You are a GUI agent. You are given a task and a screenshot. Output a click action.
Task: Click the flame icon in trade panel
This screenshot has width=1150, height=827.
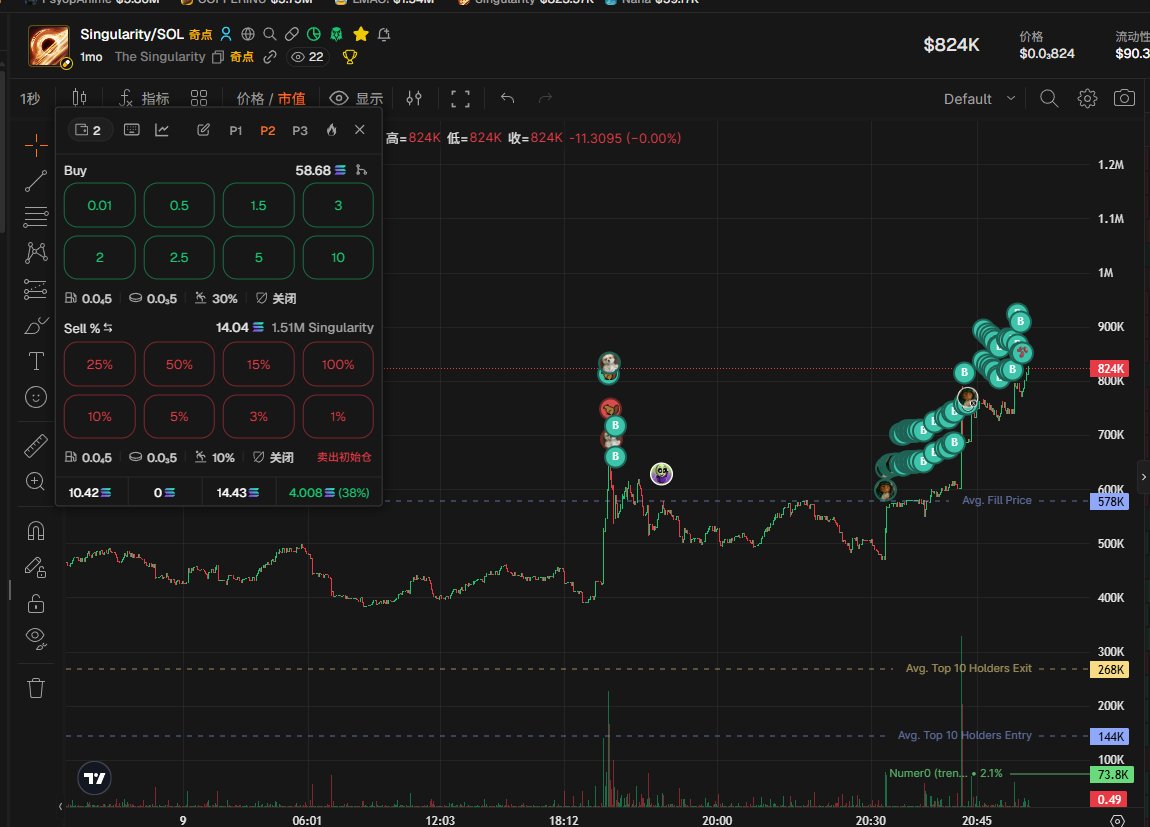tap(332, 130)
